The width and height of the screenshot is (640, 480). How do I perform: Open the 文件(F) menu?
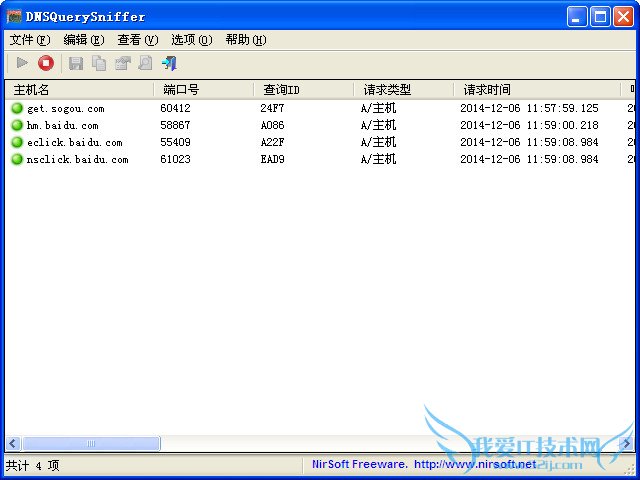[x=29, y=40]
